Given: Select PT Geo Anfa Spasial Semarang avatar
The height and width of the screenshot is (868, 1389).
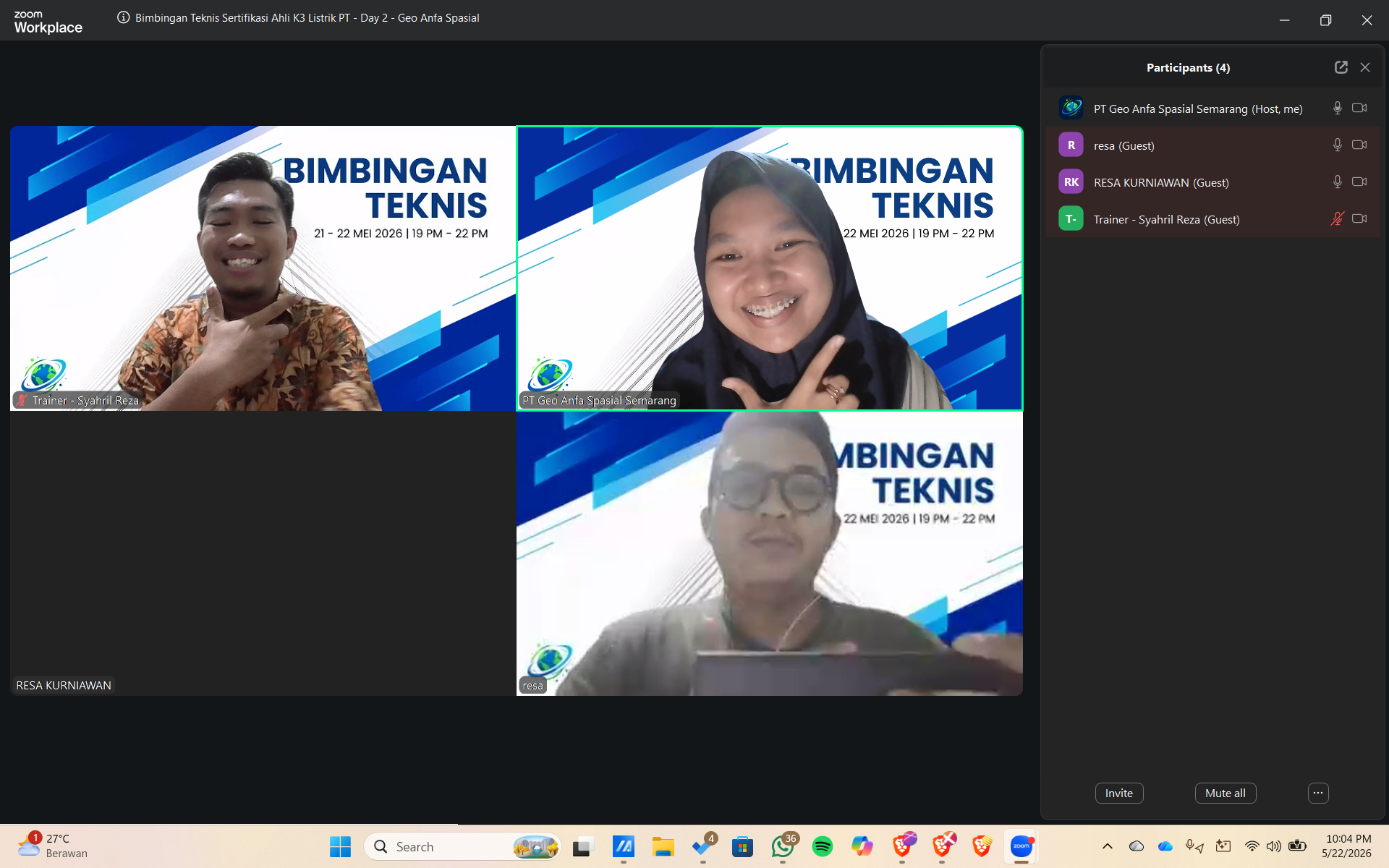Looking at the screenshot, I should click(x=1071, y=108).
